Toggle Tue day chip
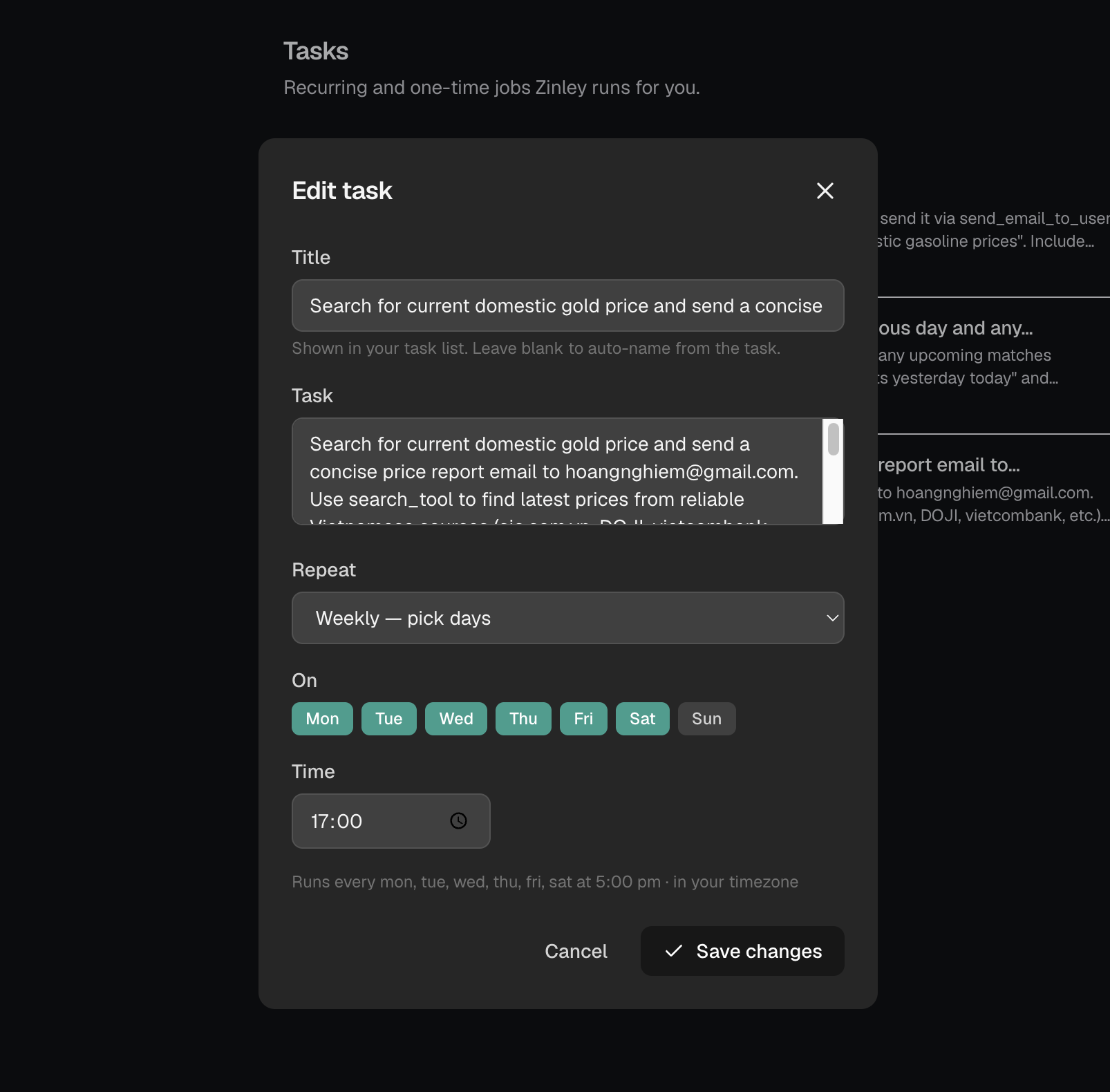 tap(389, 719)
